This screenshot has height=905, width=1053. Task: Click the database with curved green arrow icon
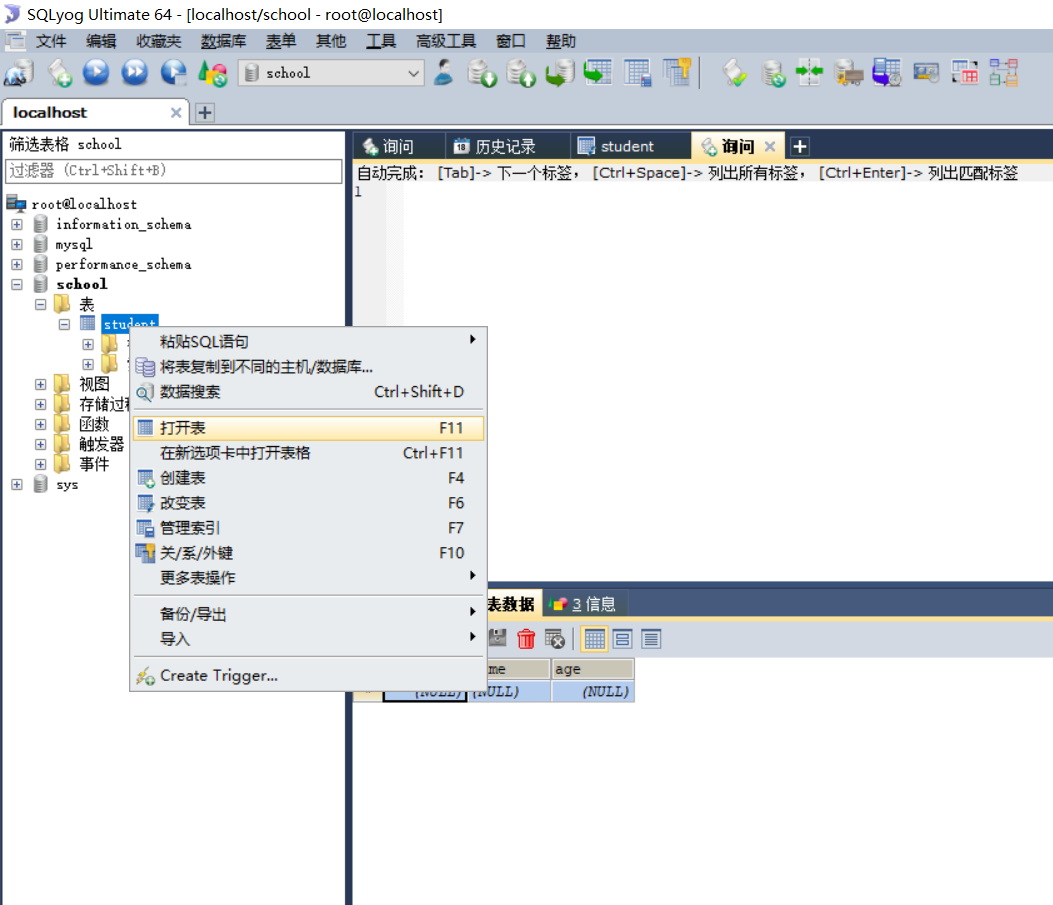(x=560, y=73)
